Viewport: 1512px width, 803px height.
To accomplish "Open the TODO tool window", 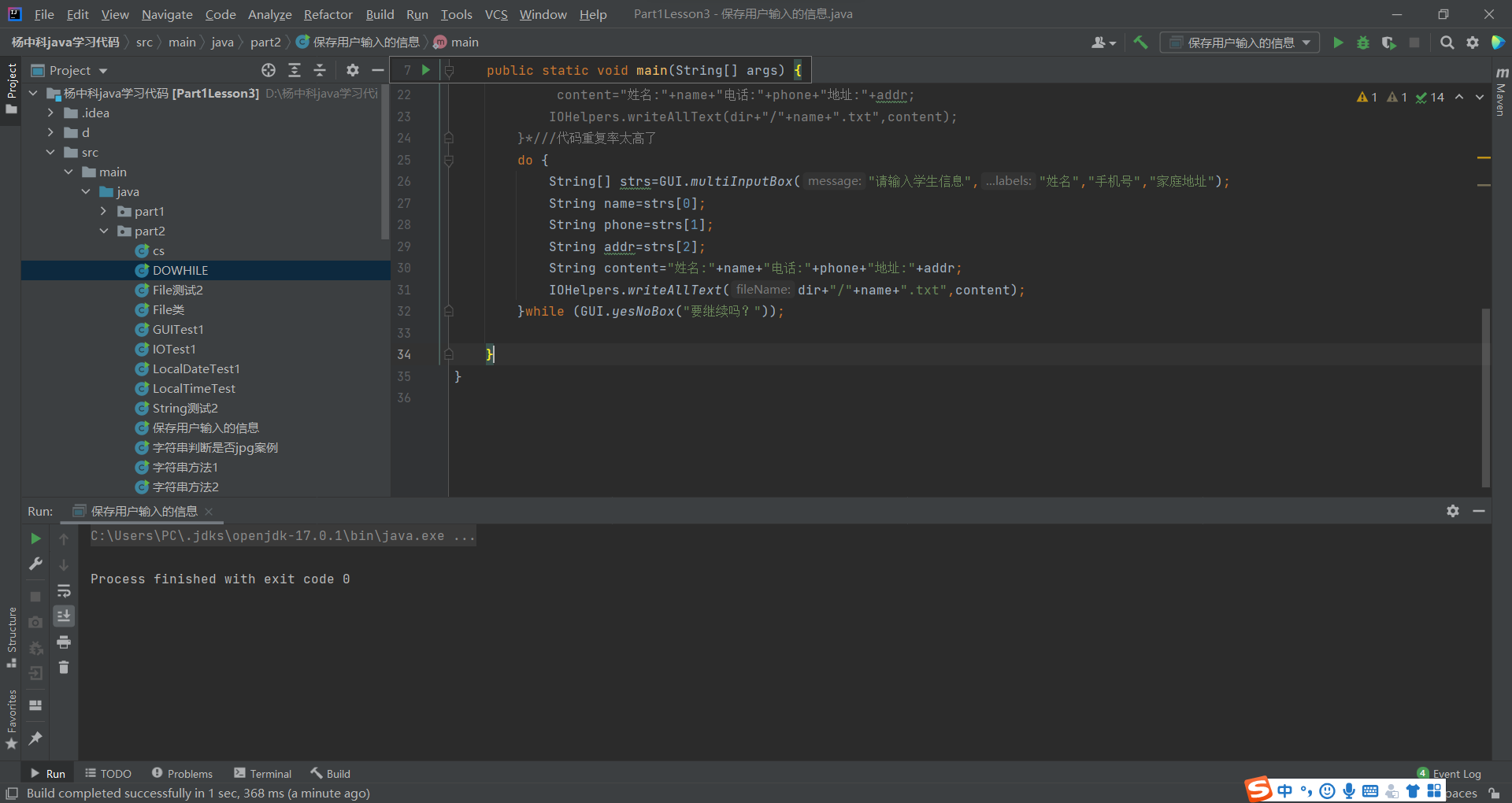I will (108, 774).
